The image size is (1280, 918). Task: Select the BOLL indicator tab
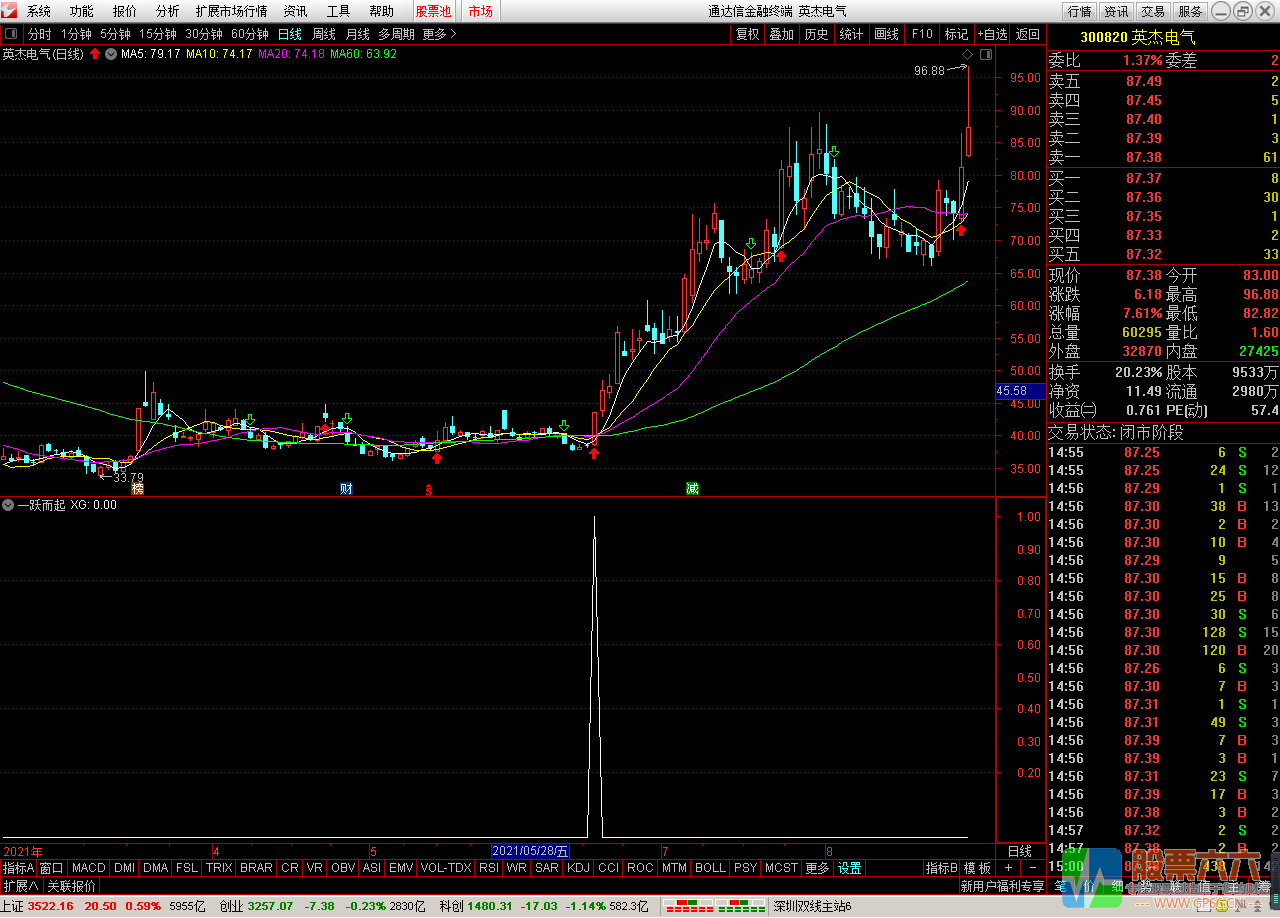710,868
